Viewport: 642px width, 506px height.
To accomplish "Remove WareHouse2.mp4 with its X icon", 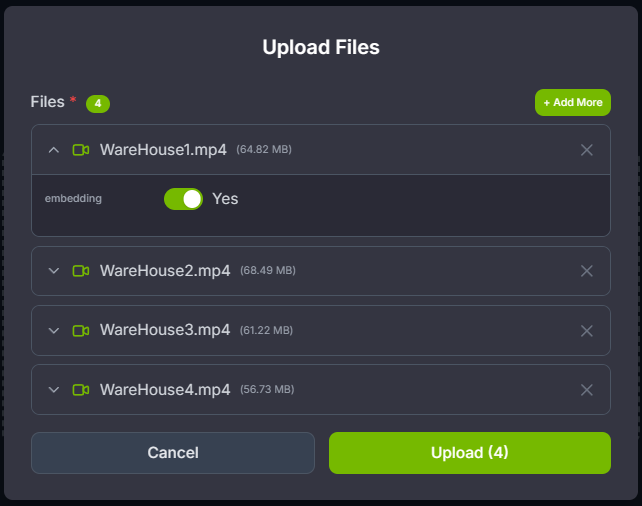I will (x=587, y=271).
